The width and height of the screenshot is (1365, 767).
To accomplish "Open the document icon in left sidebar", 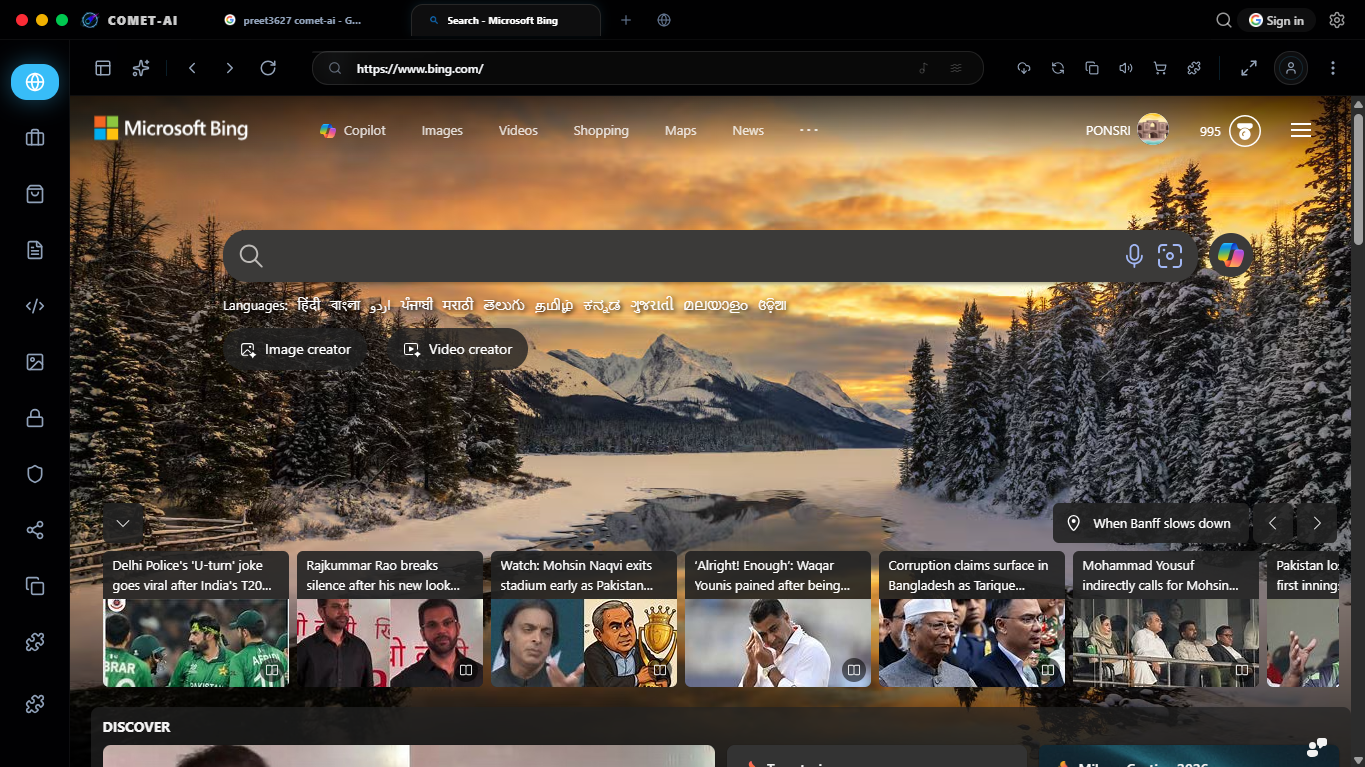I will click(x=35, y=250).
